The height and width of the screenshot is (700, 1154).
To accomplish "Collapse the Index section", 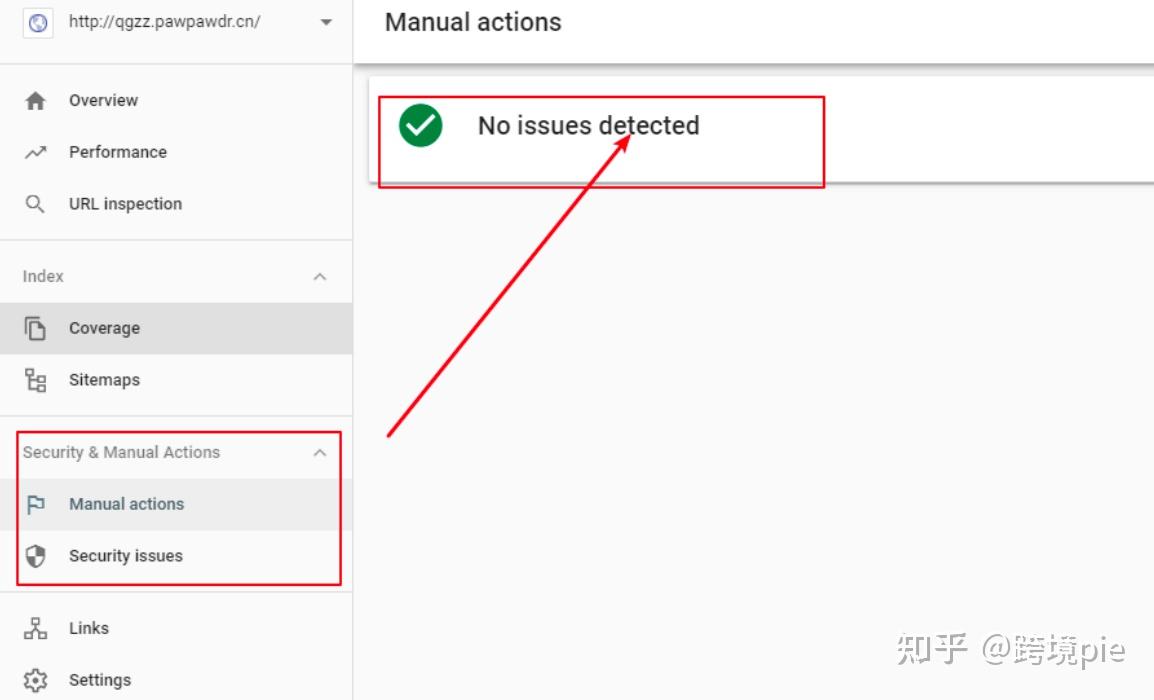I will pyautogui.click(x=319, y=276).
